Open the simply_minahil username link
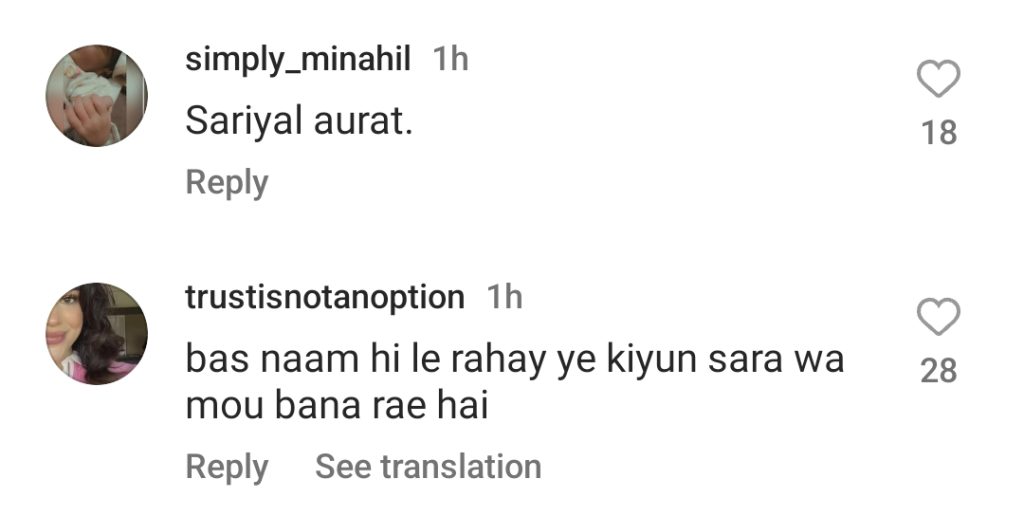The width and height of the screenshot is (1024, 516). 298,59
